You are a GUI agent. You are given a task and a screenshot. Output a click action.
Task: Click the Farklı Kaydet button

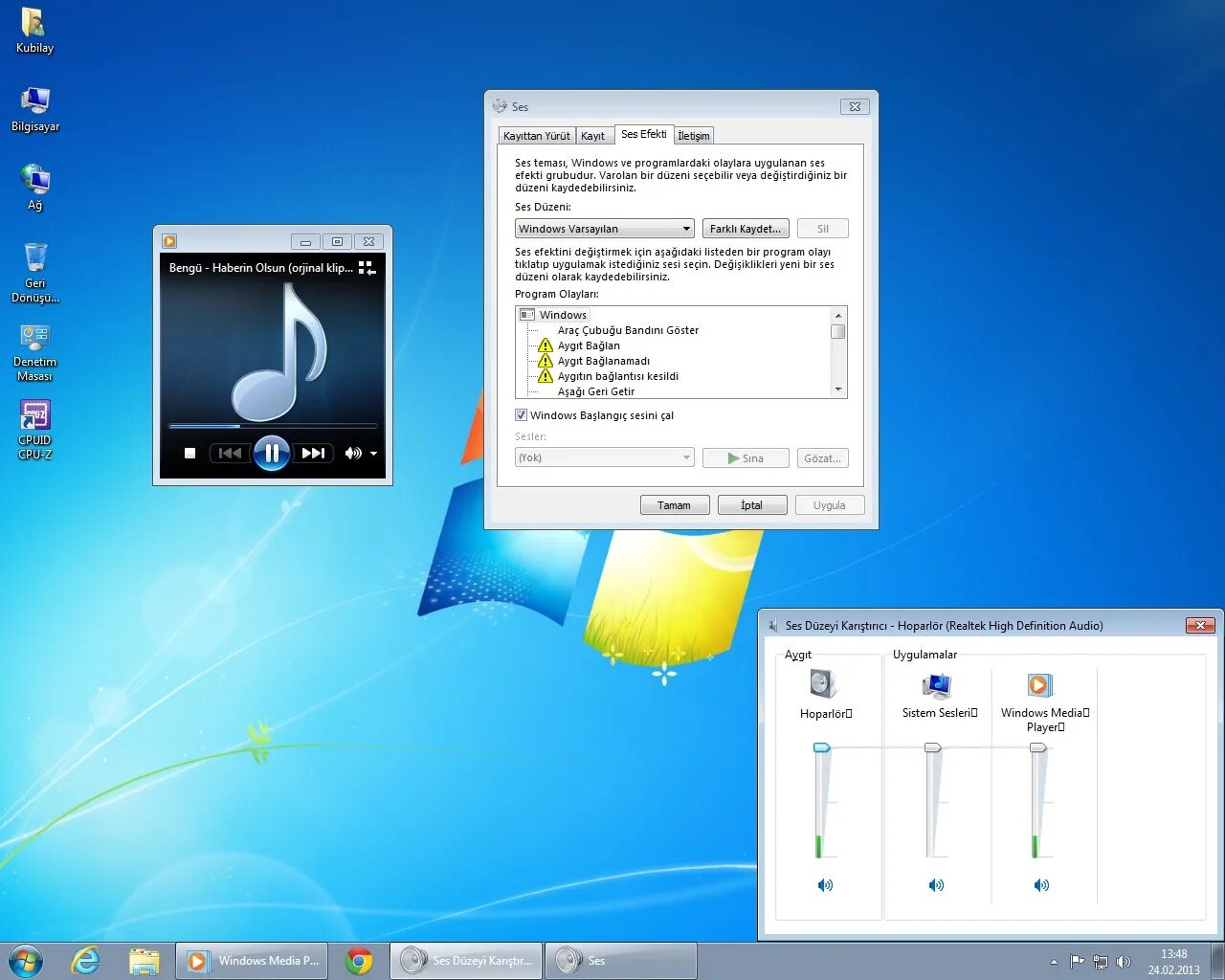[x=746, y=229]
